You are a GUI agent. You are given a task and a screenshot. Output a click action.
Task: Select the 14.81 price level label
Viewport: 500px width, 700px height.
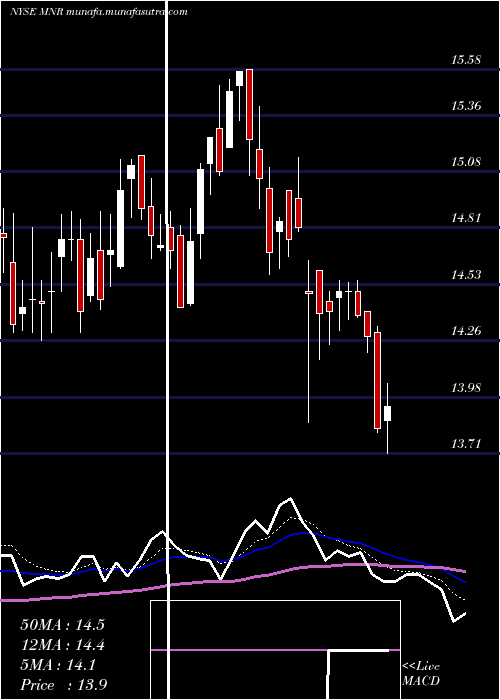[x=466, y=218]
